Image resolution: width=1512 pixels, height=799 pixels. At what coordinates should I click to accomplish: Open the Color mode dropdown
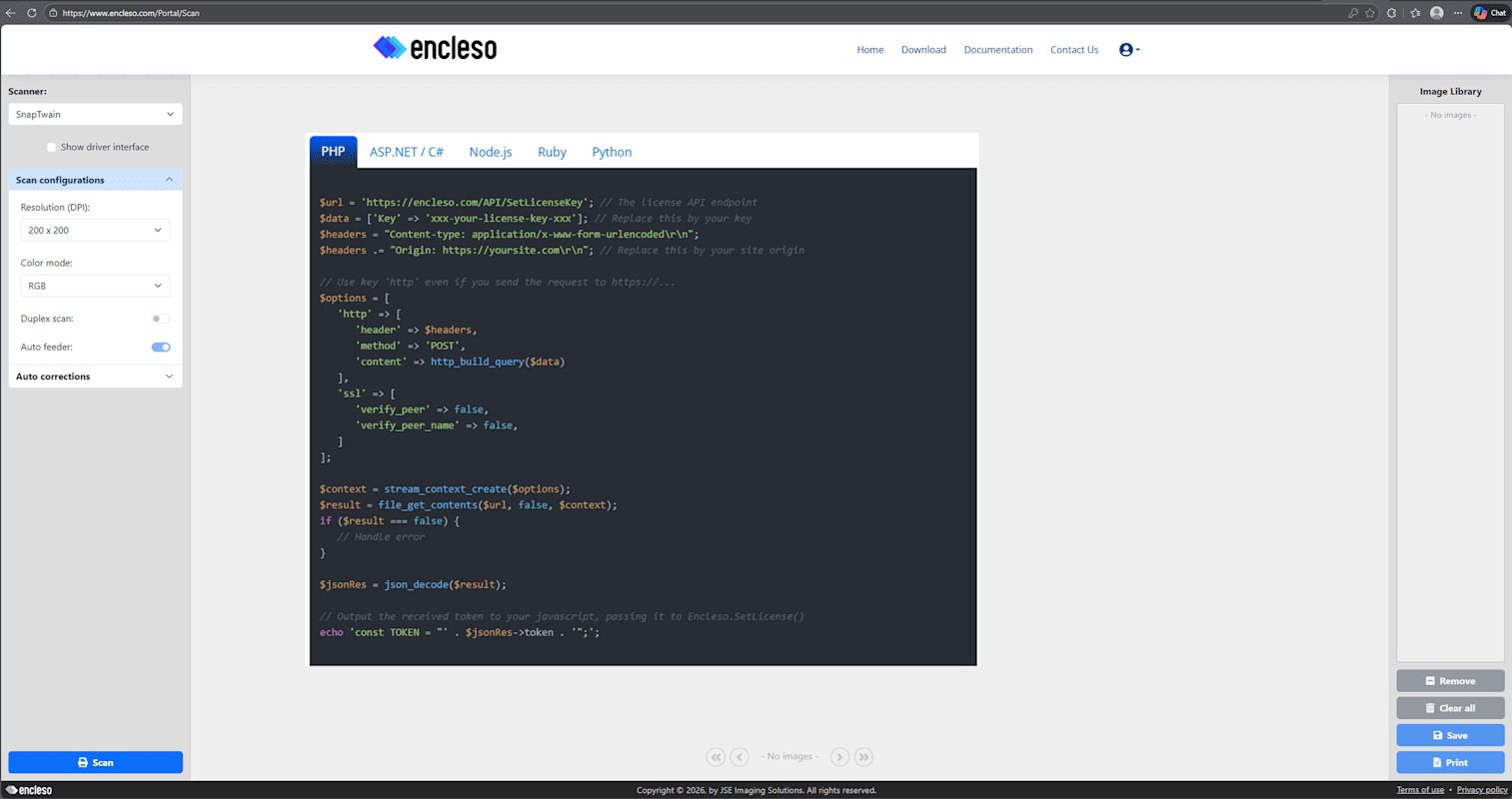coord(95,286)
